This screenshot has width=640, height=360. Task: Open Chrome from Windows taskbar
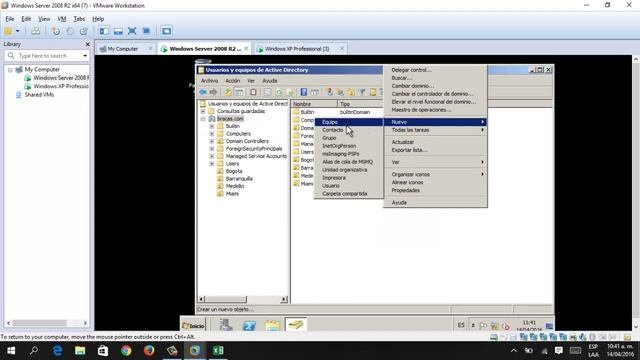pyautogui.click(x=126, y=351)
